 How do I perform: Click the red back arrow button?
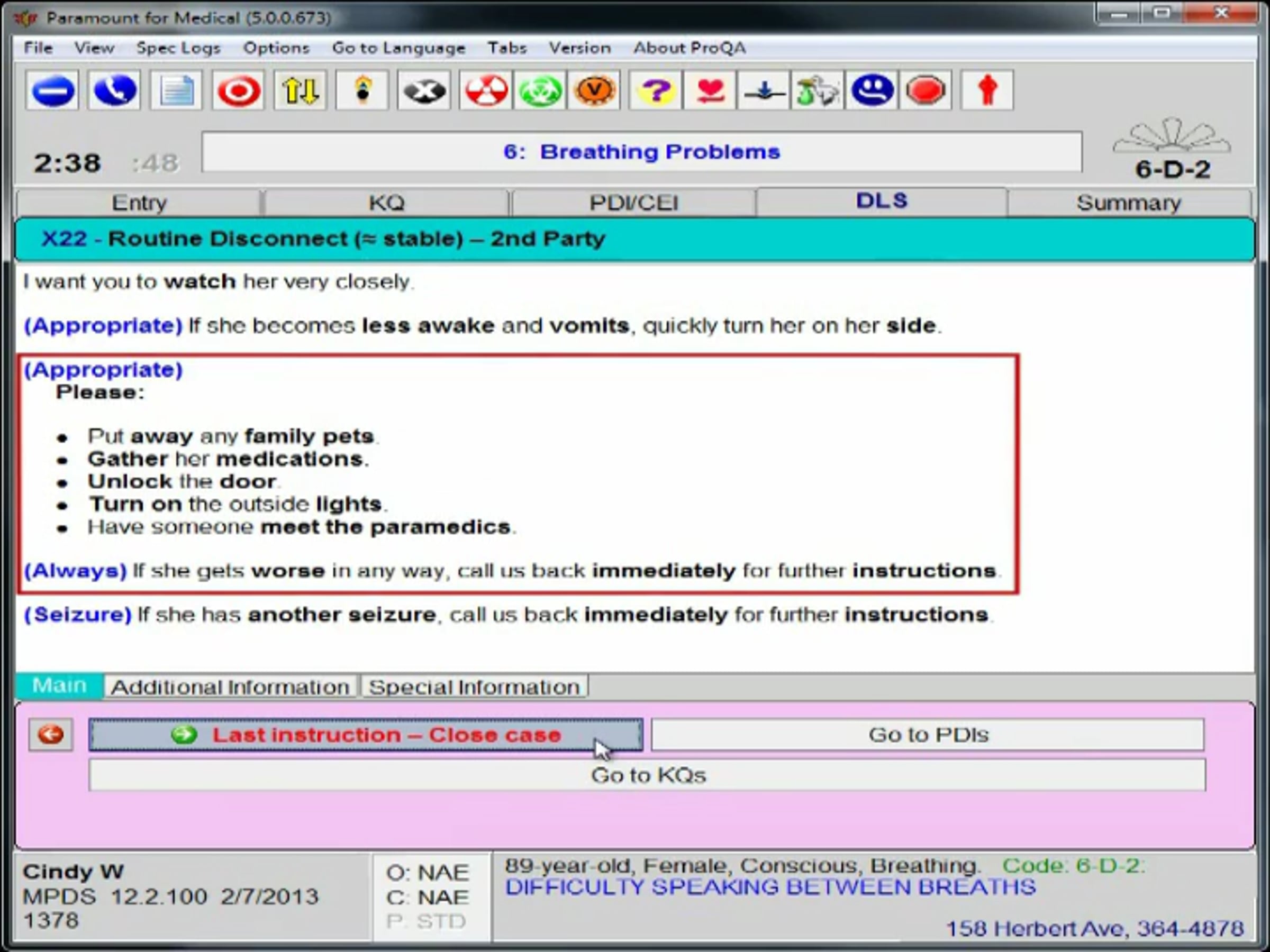coord(51,735)
